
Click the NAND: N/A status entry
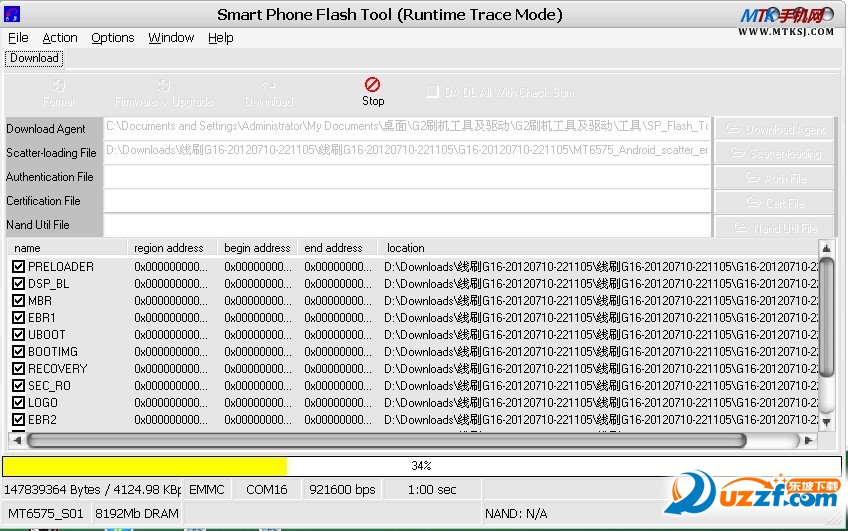pos(516,513)
